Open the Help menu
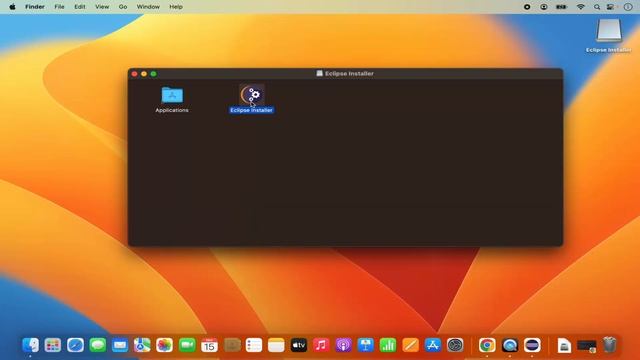Screen dimensions: 640x360 click(x=176, y=7)
